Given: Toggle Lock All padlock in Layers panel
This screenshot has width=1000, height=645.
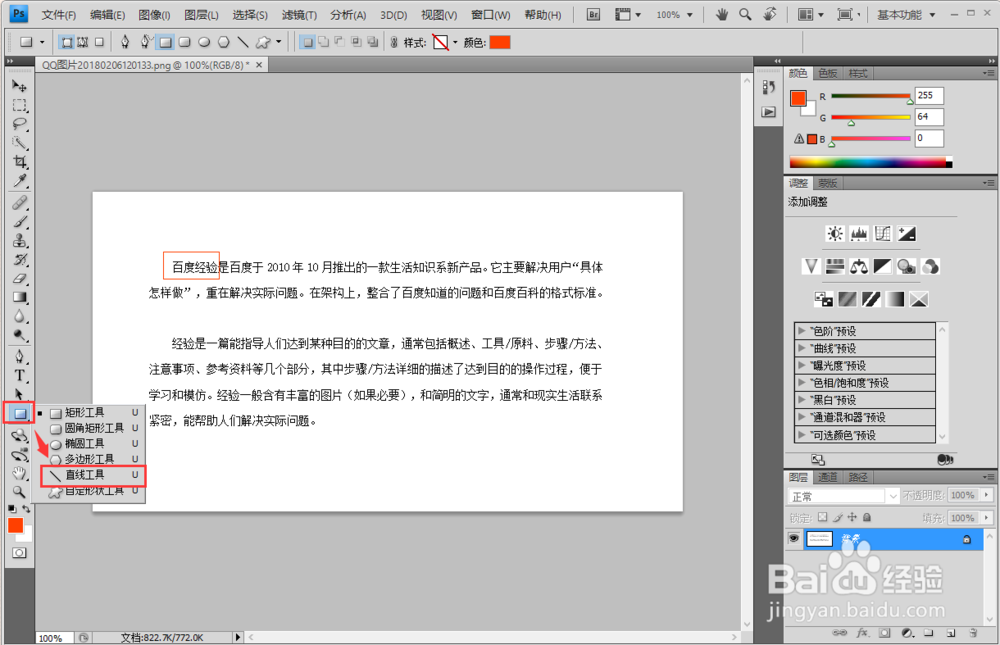Looking at the screenshot, I should tap(867, 517).
